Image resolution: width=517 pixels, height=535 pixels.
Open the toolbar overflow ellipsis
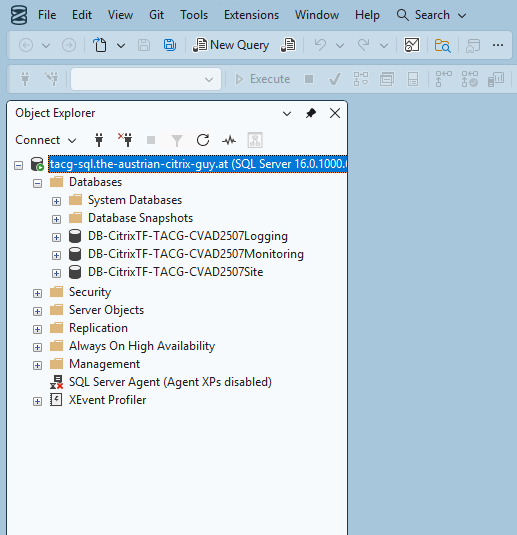[498, 45]
